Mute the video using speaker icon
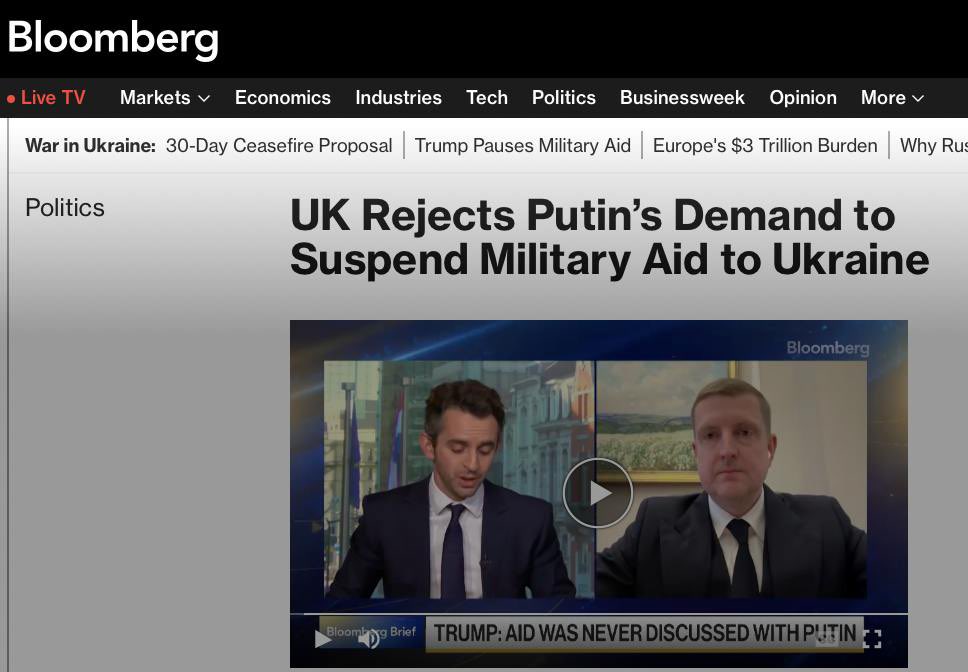Image resolution: width=968 pixels, height=672 pixels. (x=369, y=639)
